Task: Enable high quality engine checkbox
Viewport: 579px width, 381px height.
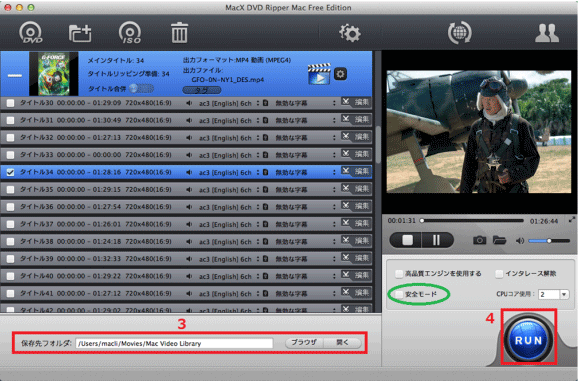Action: 399,274
